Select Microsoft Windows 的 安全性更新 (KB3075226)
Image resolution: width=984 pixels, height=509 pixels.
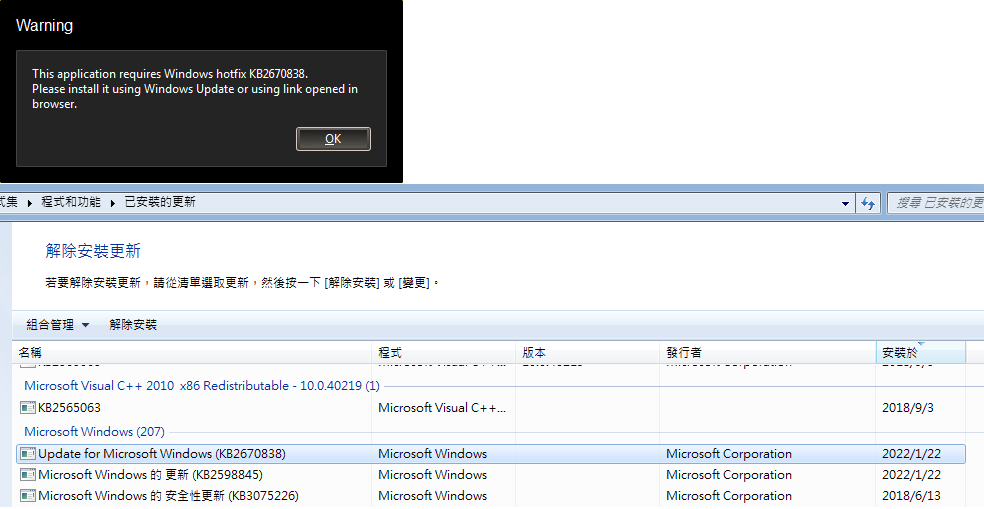[x=490, y=496]
